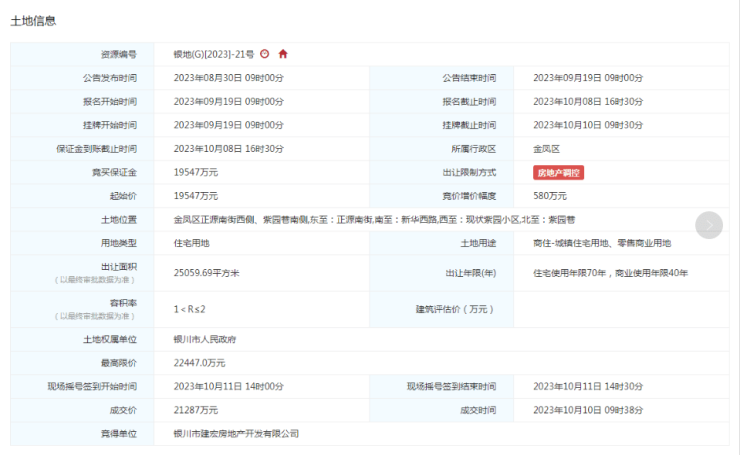This screenshot has width=740, height=455.
Task: Click the 土地用途 land use value text
Action: pos(602,243)
